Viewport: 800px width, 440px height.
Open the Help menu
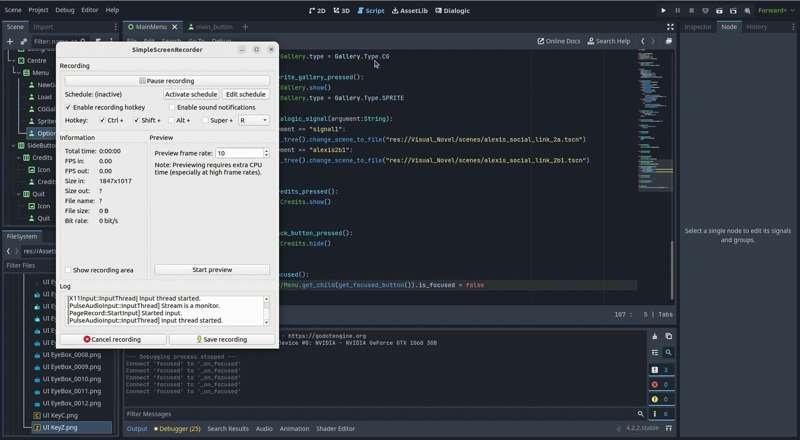click(x=112, y=10)
